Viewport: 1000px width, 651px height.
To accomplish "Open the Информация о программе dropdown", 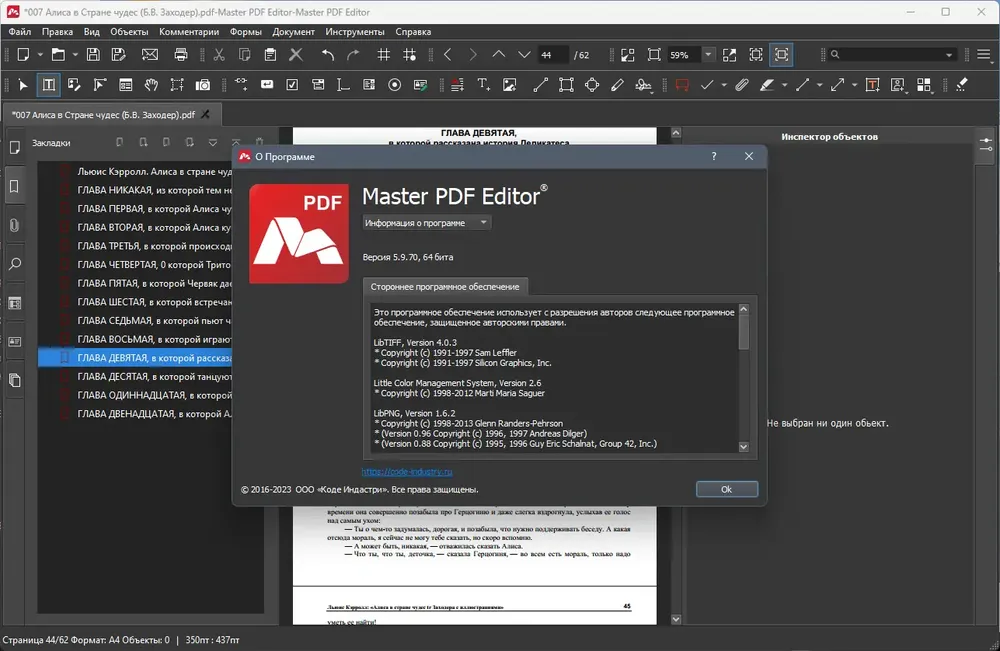I will pos(426,223).
